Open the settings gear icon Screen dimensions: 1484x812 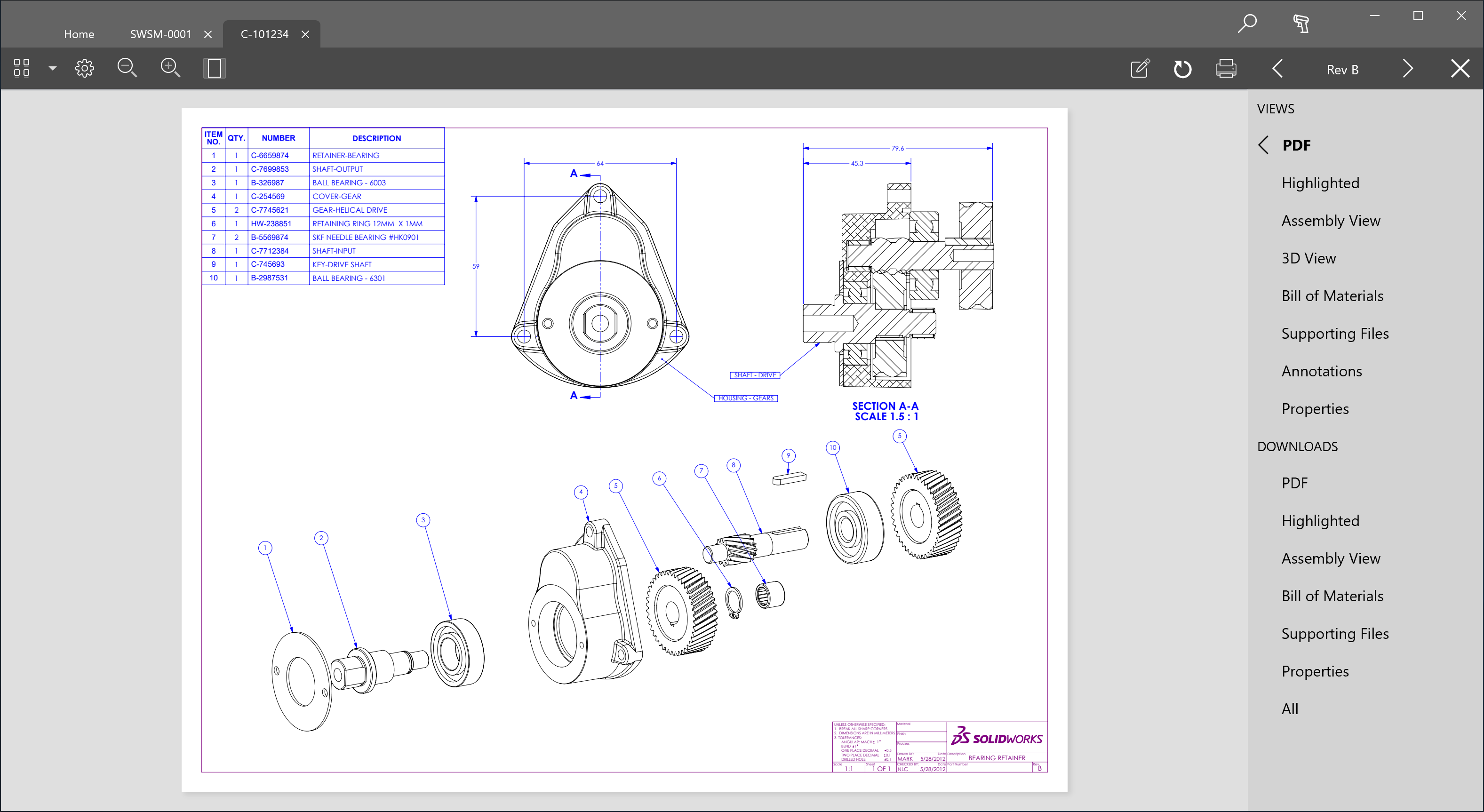[85, 68]
